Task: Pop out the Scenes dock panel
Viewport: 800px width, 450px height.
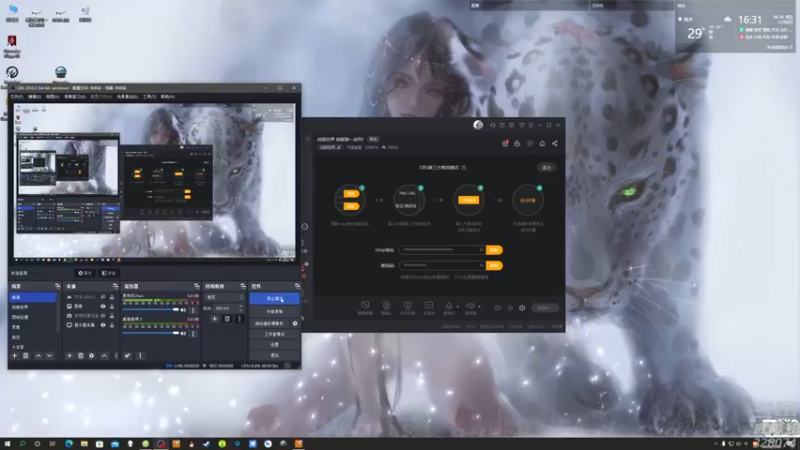Action: pyautogui.click(x=57, y=286)
